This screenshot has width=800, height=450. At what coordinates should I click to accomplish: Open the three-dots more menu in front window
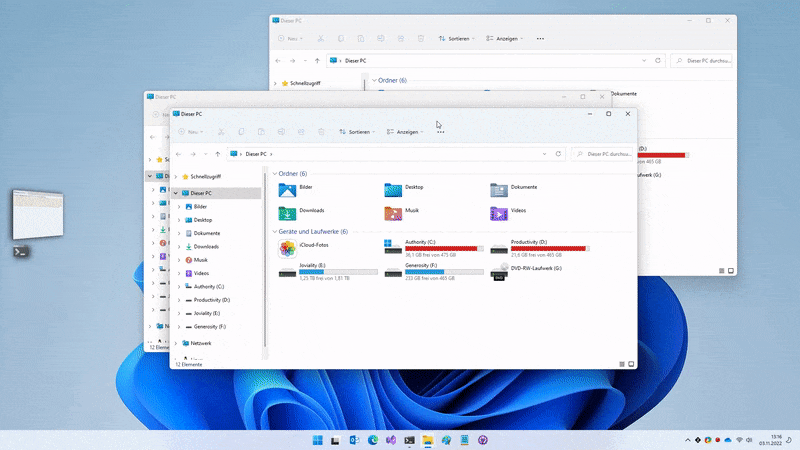(441, 132)
